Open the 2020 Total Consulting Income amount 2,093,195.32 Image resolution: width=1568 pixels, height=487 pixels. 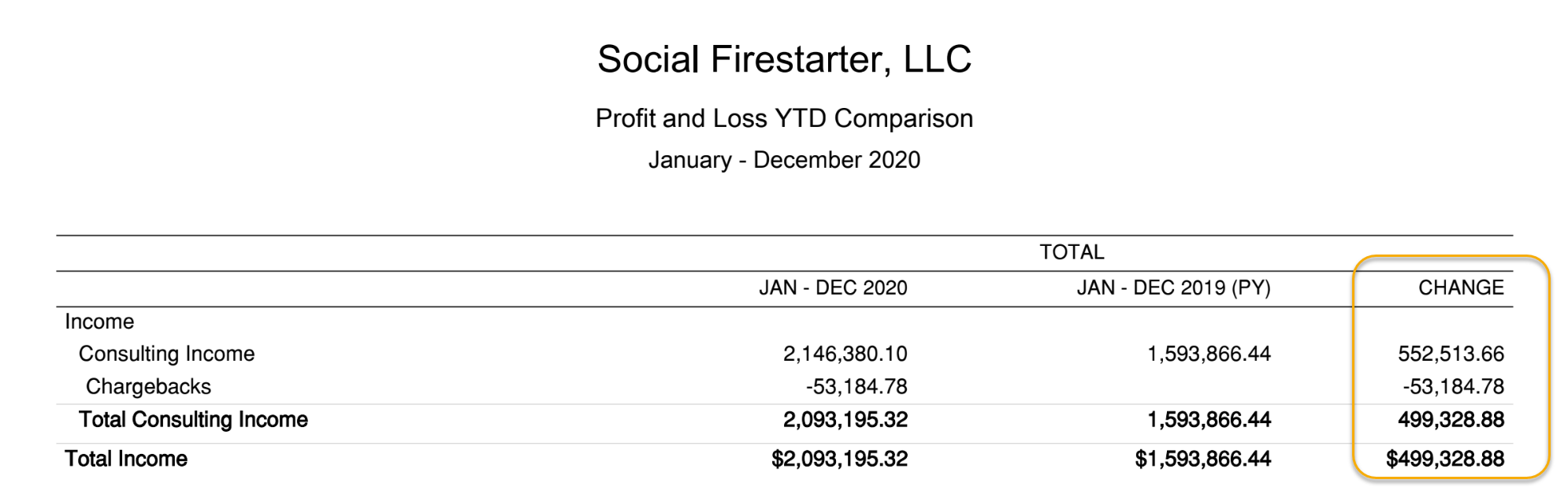coord(845,419)
